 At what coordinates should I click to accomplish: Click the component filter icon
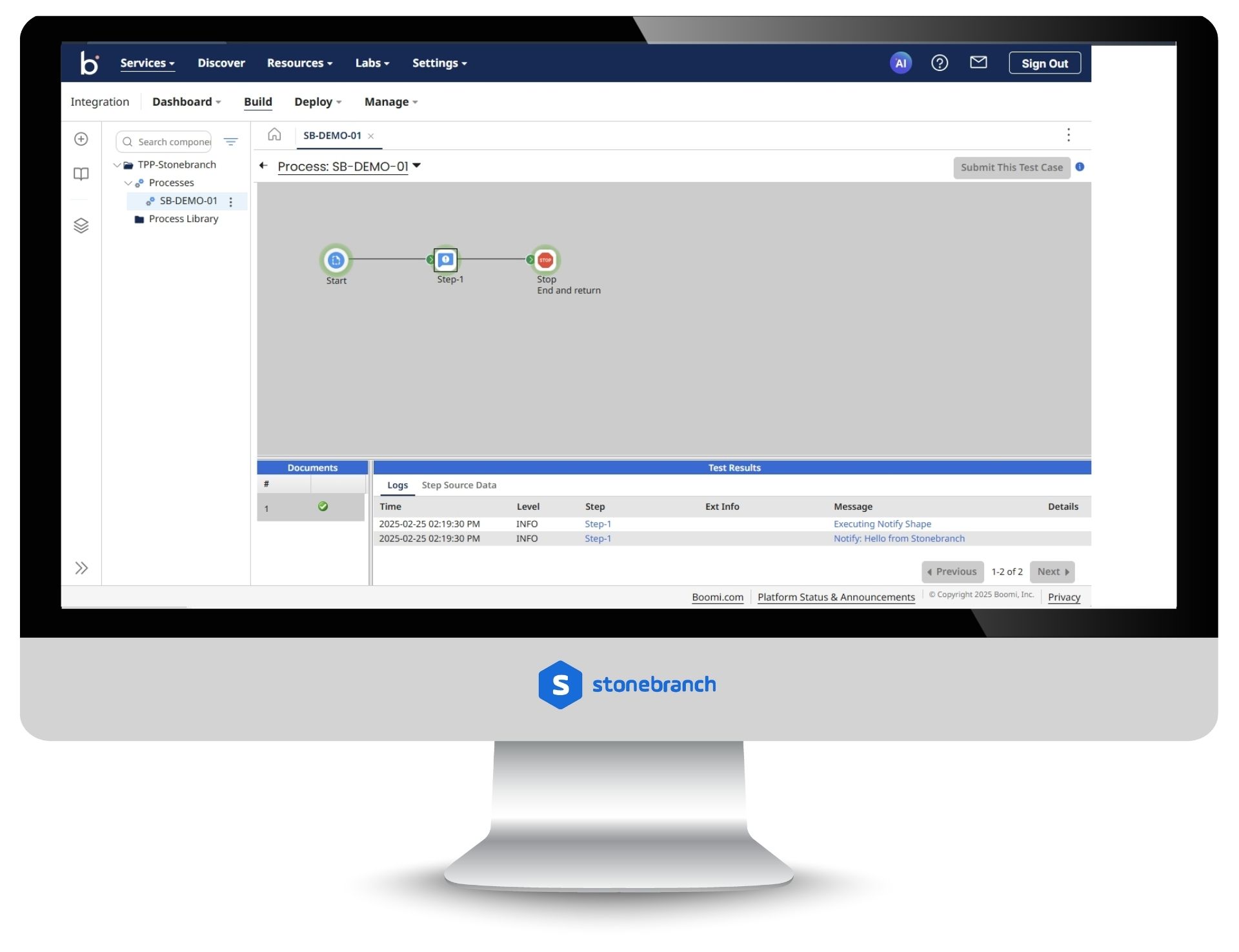pyautogui.click(x=231, y=142)
